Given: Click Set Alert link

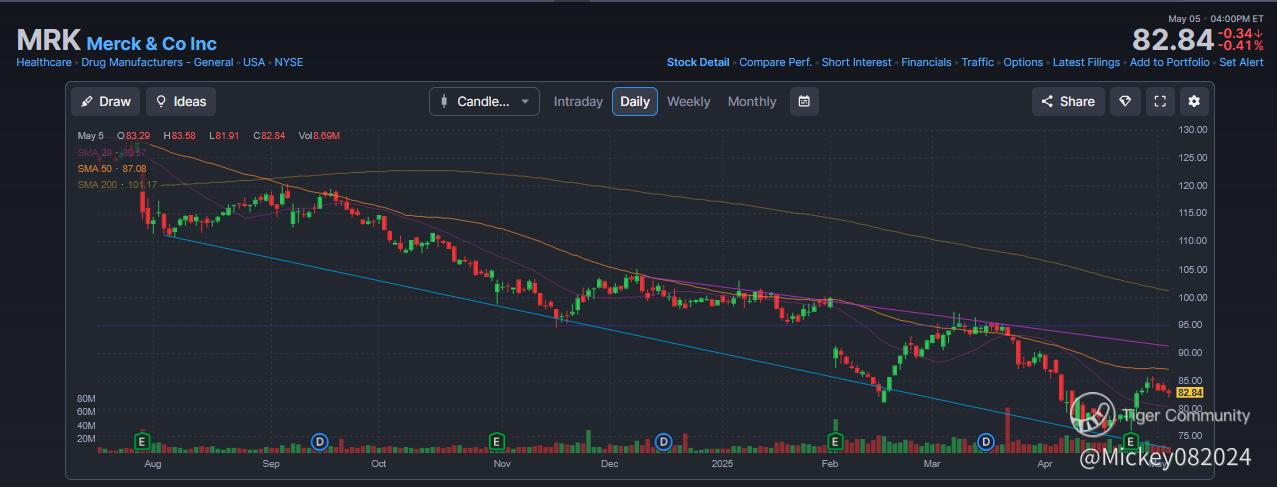Looking at the screenshot, I should pyautogui.click(x=1241, y=62).
